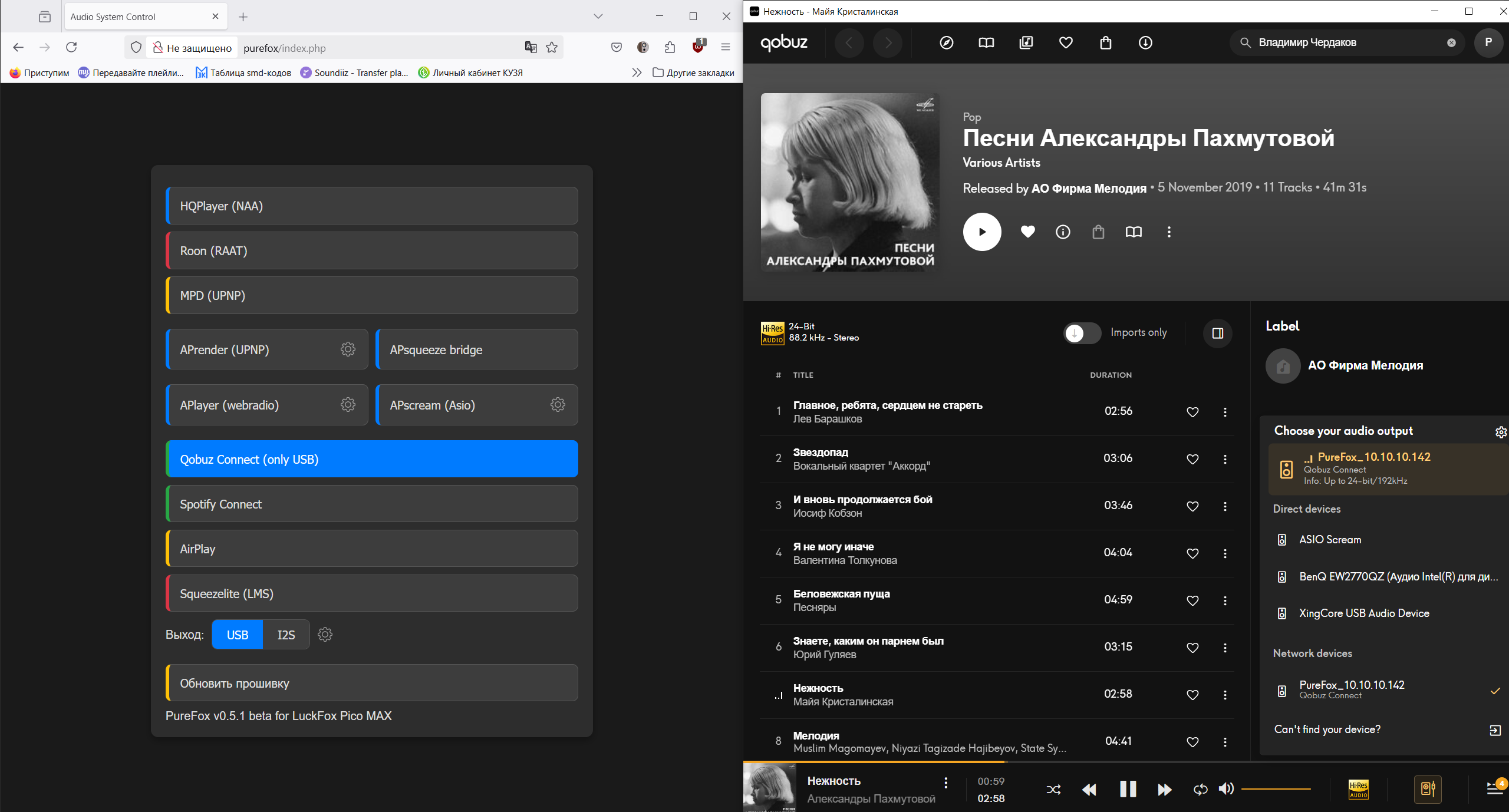Open My Playlists icon in Qobuz
This screenshot has height=812, width=1509.
tap(1026, 42)
